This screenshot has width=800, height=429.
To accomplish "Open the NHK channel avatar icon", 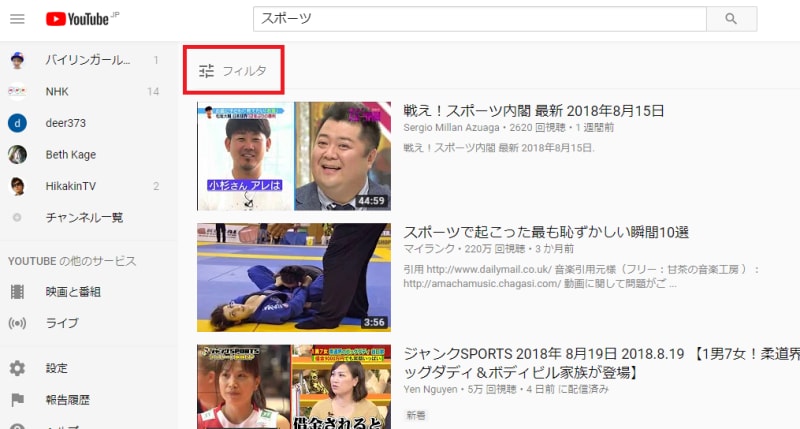I will [17, 92].
